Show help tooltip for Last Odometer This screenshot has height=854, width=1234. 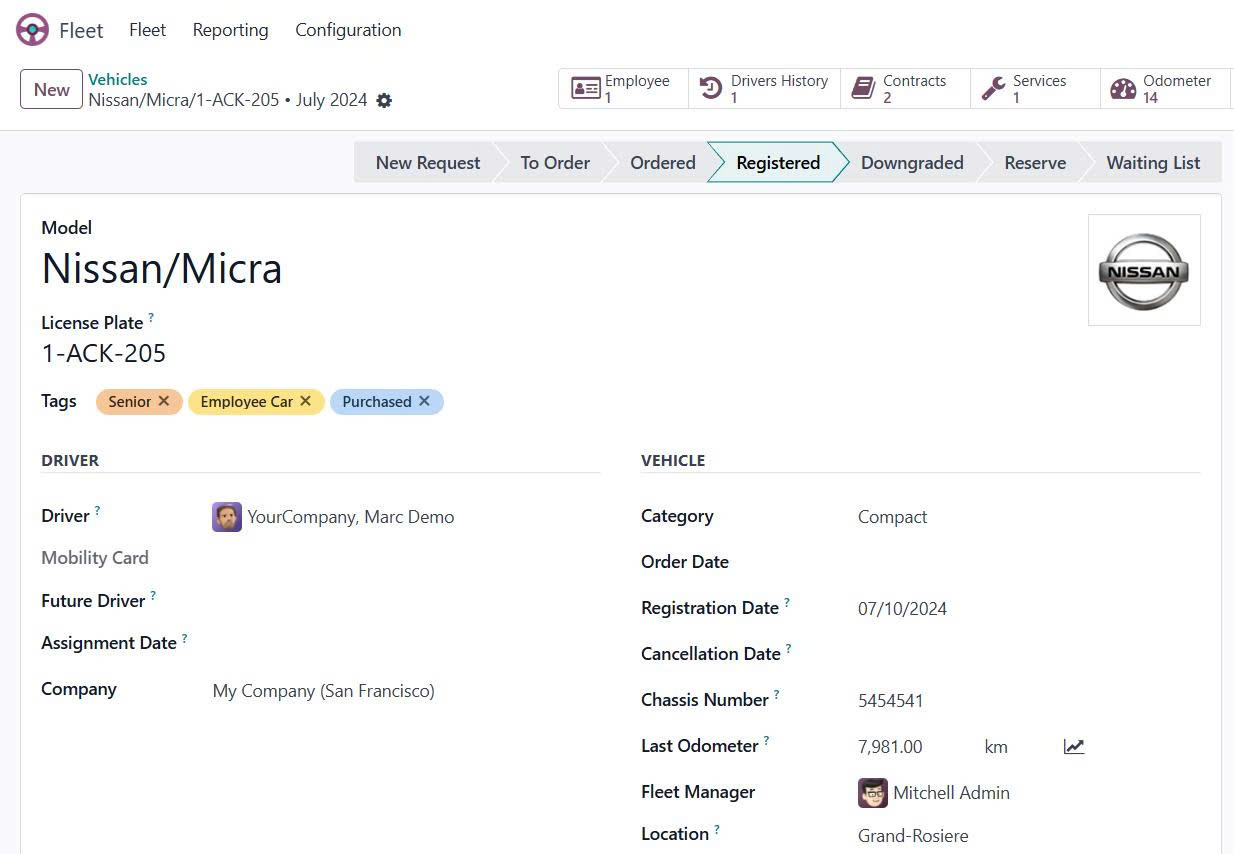766,740
